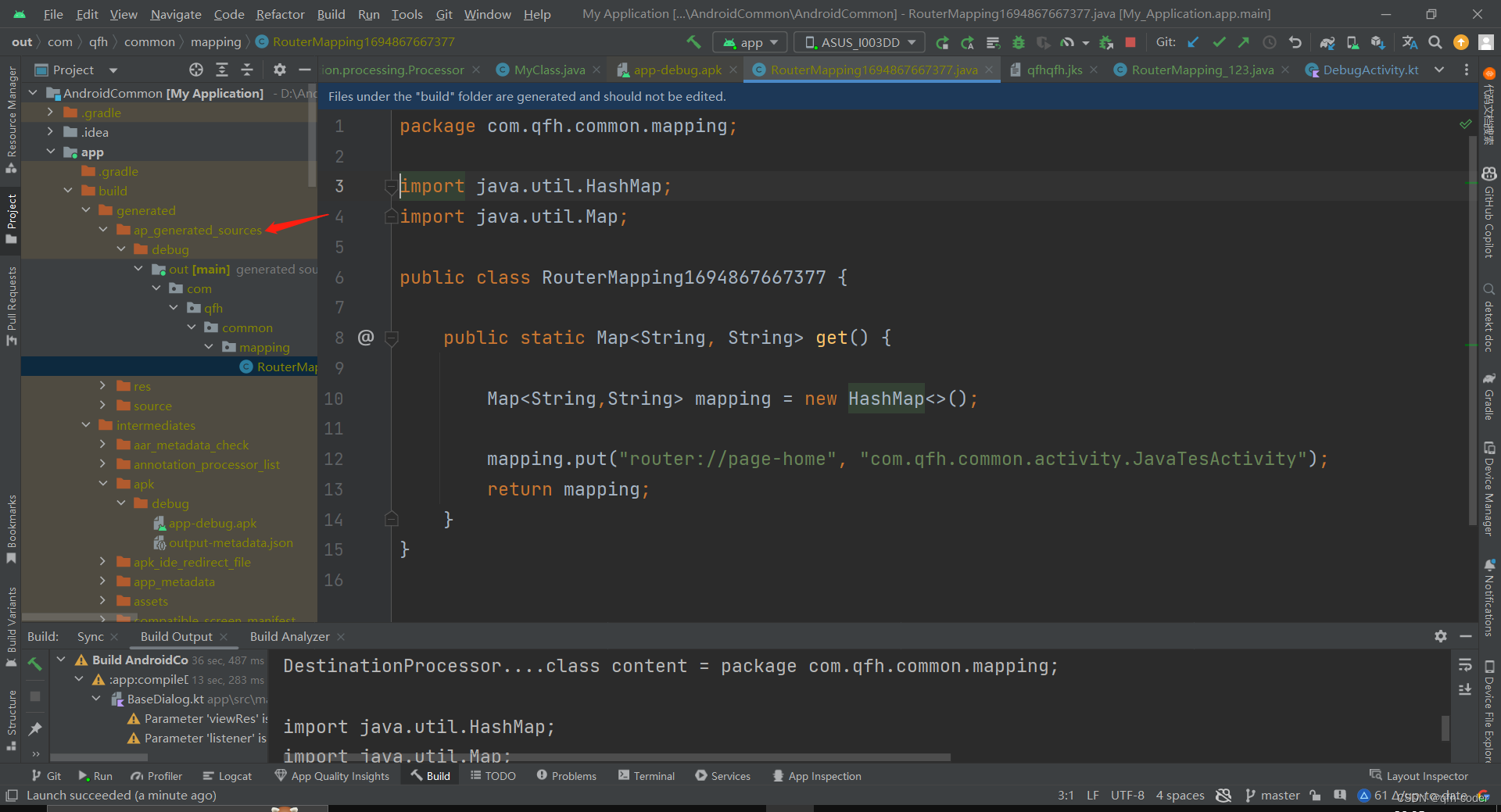1501x812 pixels.
Task: Expand the res folder in project tree
Action: tap(103, 386)
